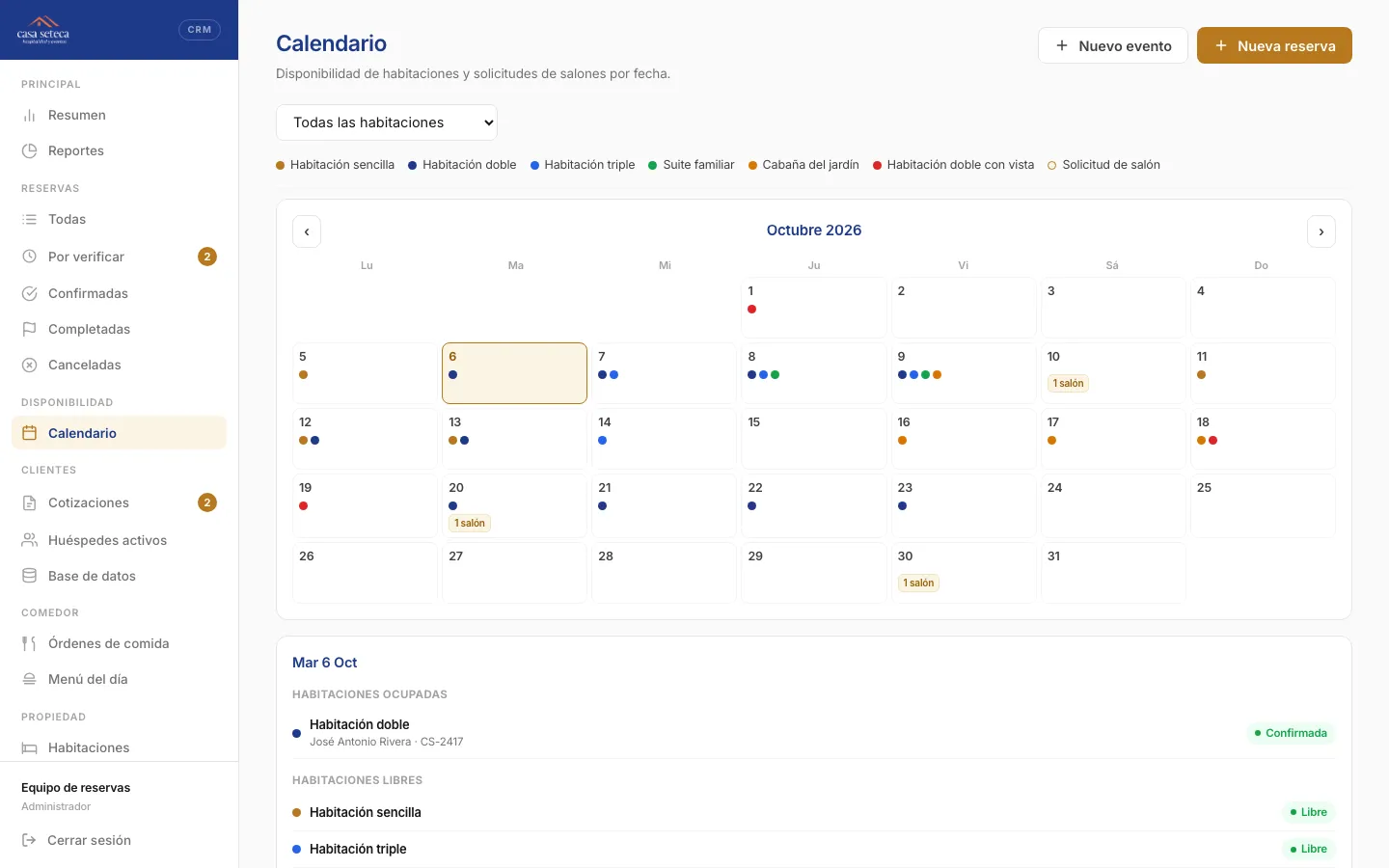
Task: Click the Huéspedes activos people icon
Action: (29, 540)
